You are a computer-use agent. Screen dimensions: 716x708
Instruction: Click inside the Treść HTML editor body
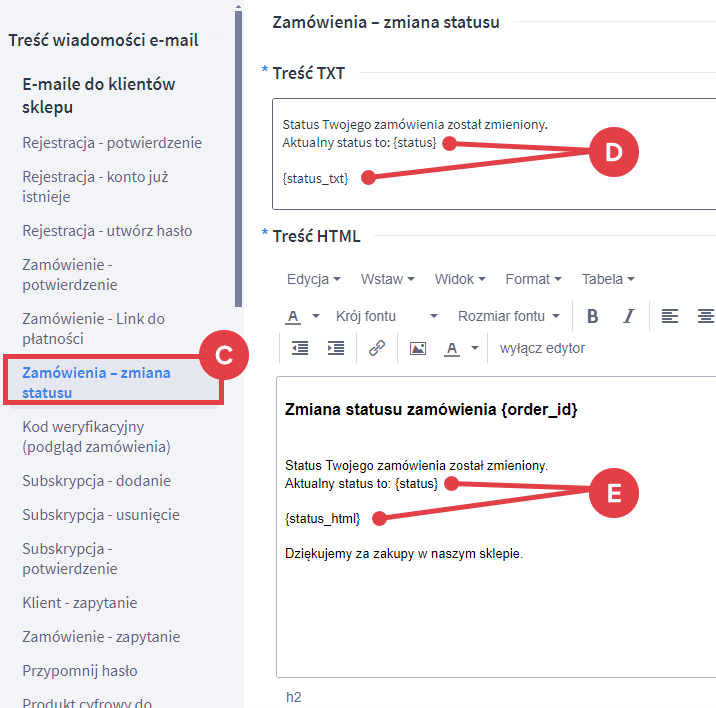coord(496,527)
